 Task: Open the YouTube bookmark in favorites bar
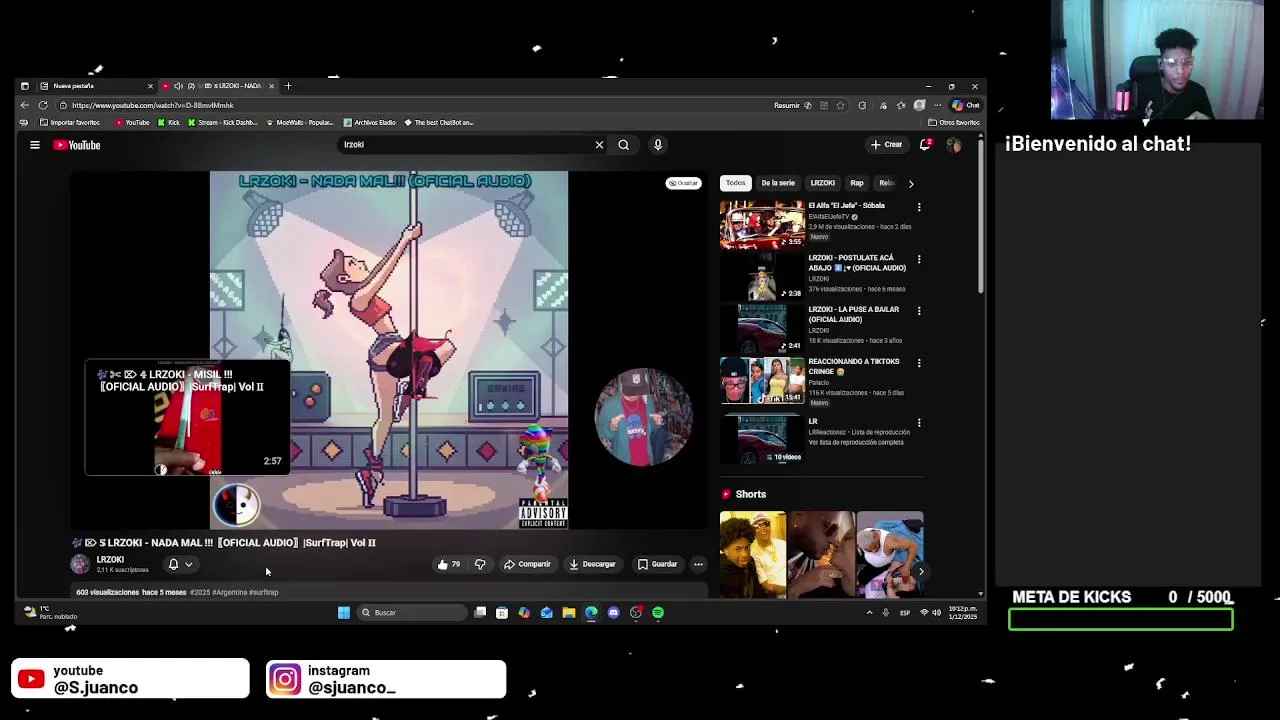(132, 122)
